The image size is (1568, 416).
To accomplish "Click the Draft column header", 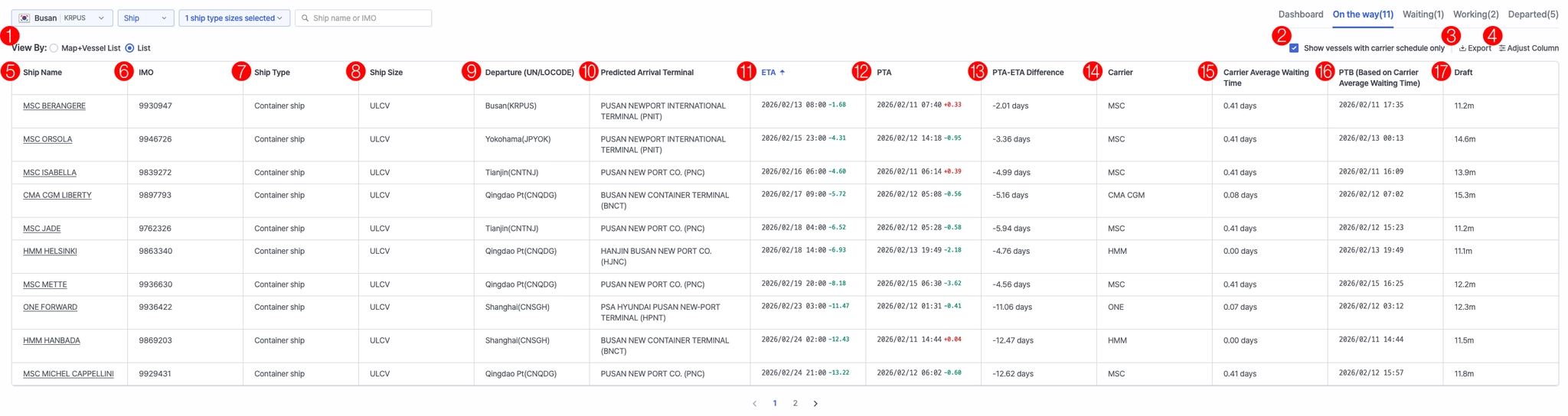I will [x=1463, y=72].
